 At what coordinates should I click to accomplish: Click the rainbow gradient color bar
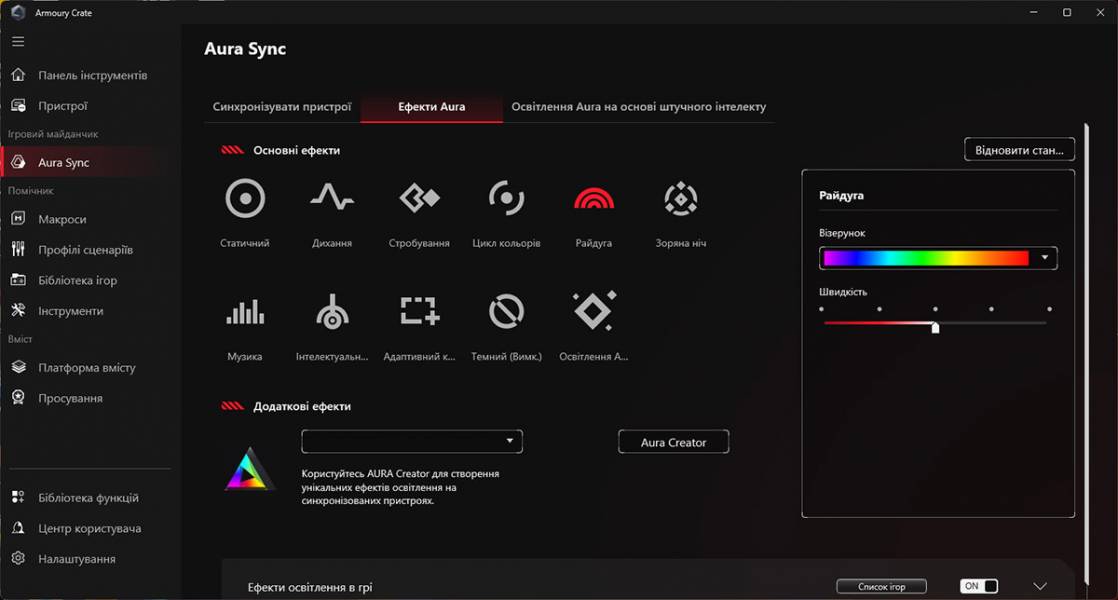[926, 258]
